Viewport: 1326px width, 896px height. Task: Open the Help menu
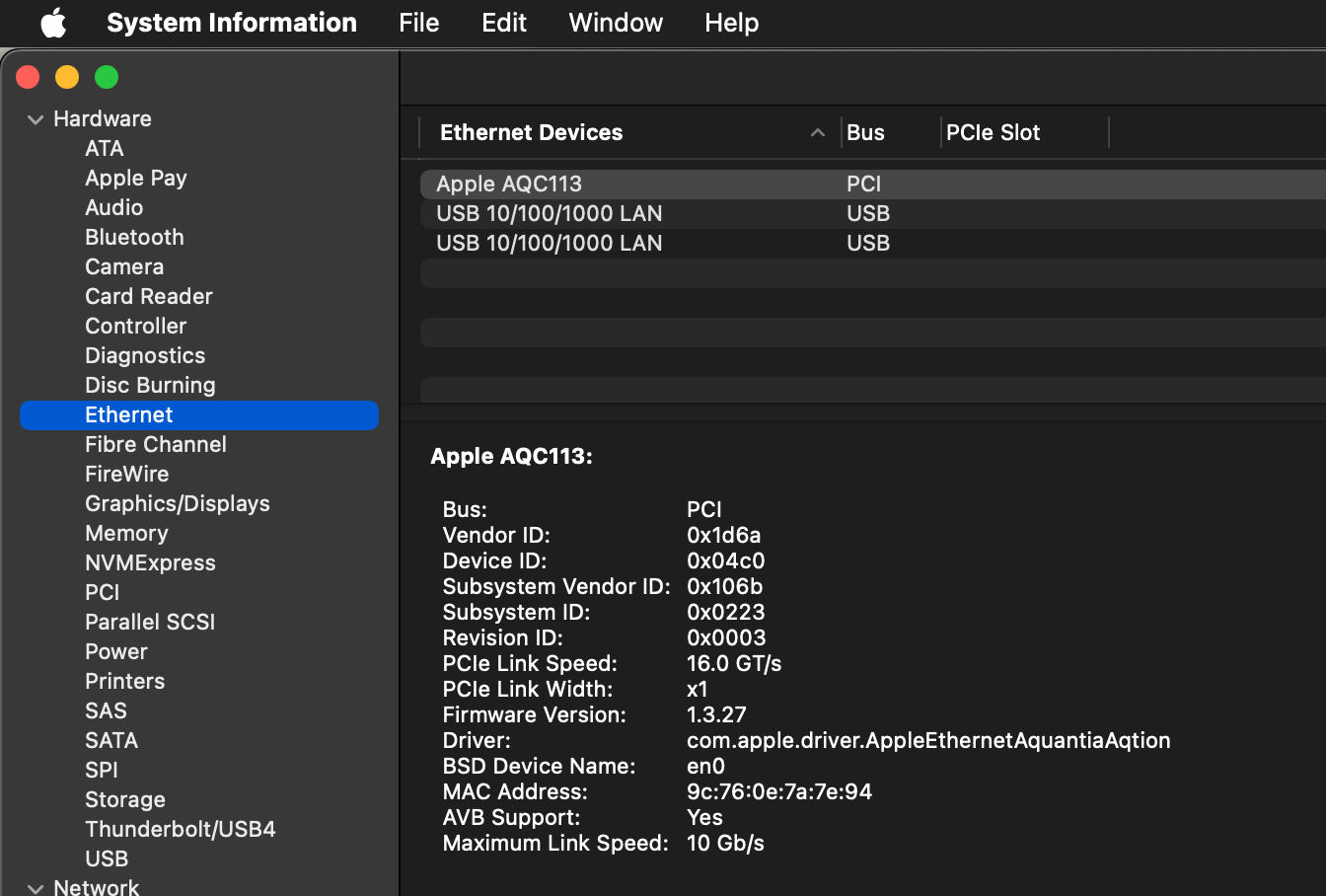[731, 23]
